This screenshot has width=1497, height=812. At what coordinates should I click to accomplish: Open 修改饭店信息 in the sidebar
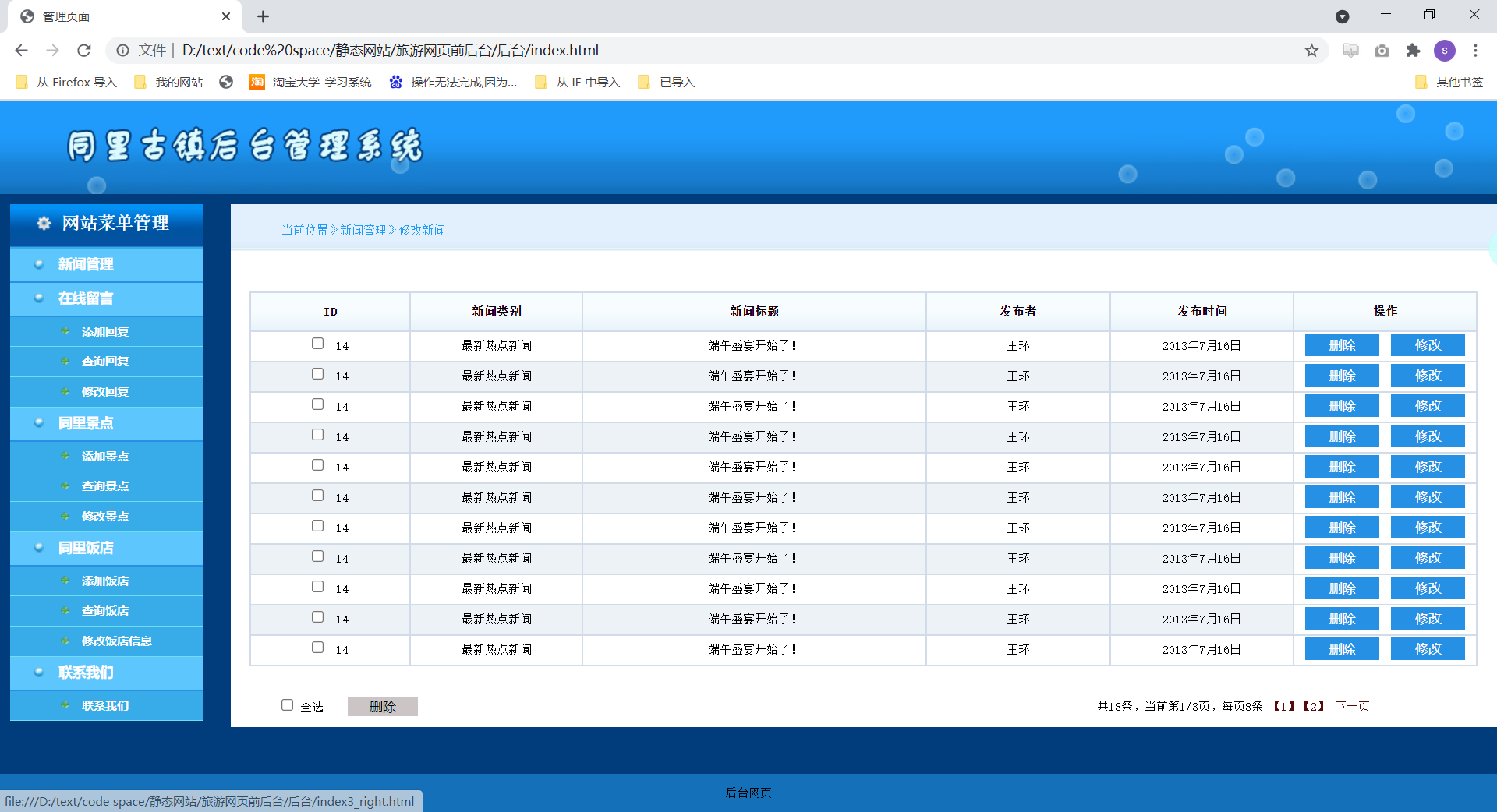(x=117, y=641)
